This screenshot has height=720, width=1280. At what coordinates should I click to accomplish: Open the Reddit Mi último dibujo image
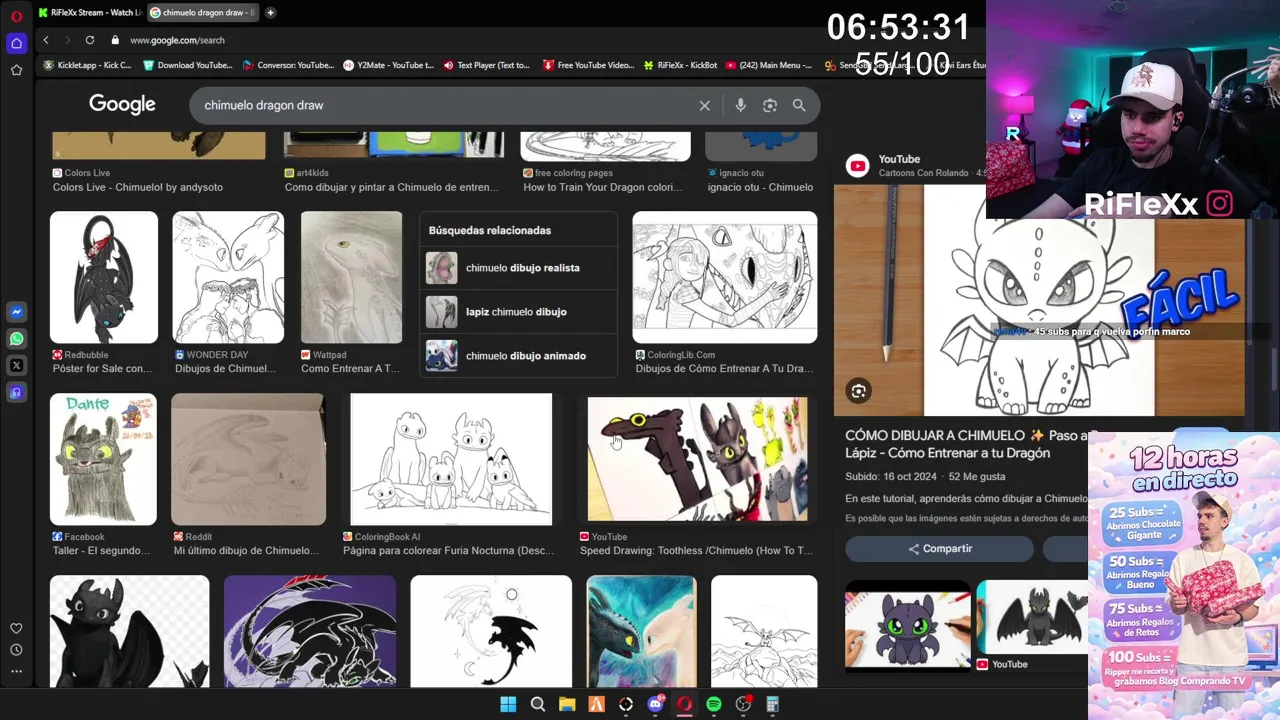click(x=248, y=459)
